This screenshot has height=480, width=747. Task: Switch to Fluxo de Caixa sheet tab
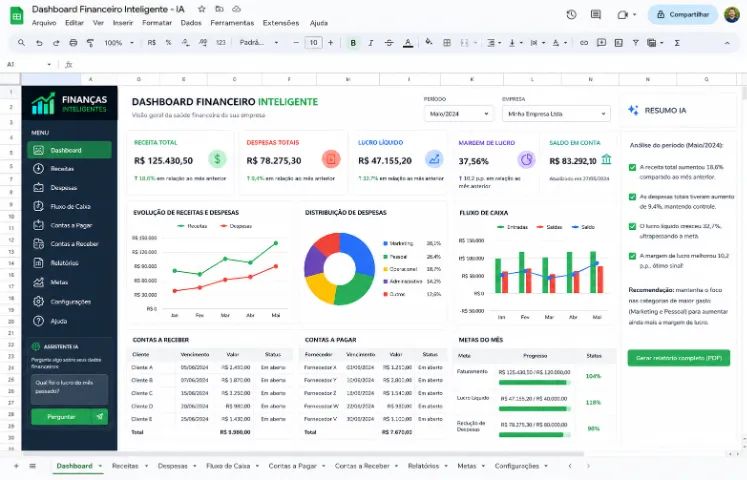(228, 466)
